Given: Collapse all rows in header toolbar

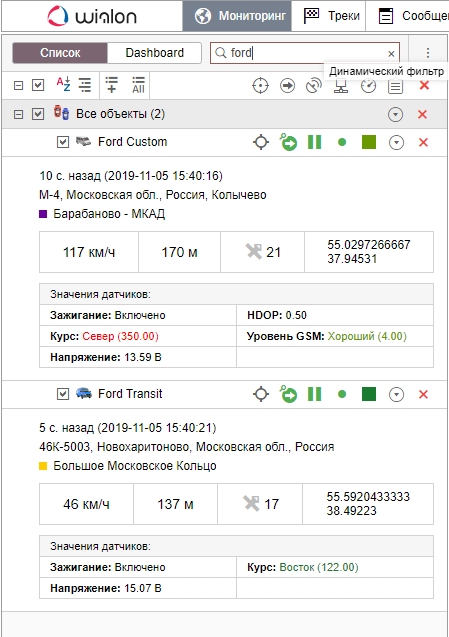Looking at the screenshot, I should [x=18, y=86].
